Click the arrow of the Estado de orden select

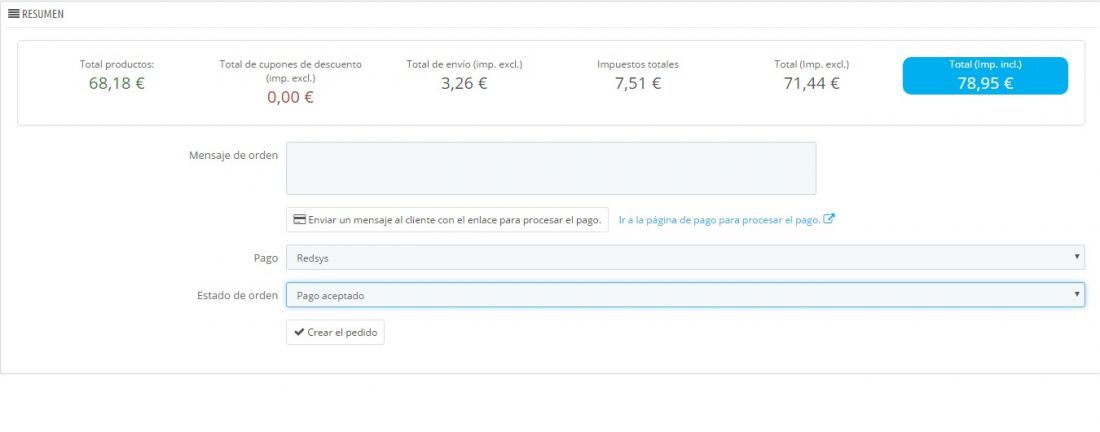(1077, 295)
